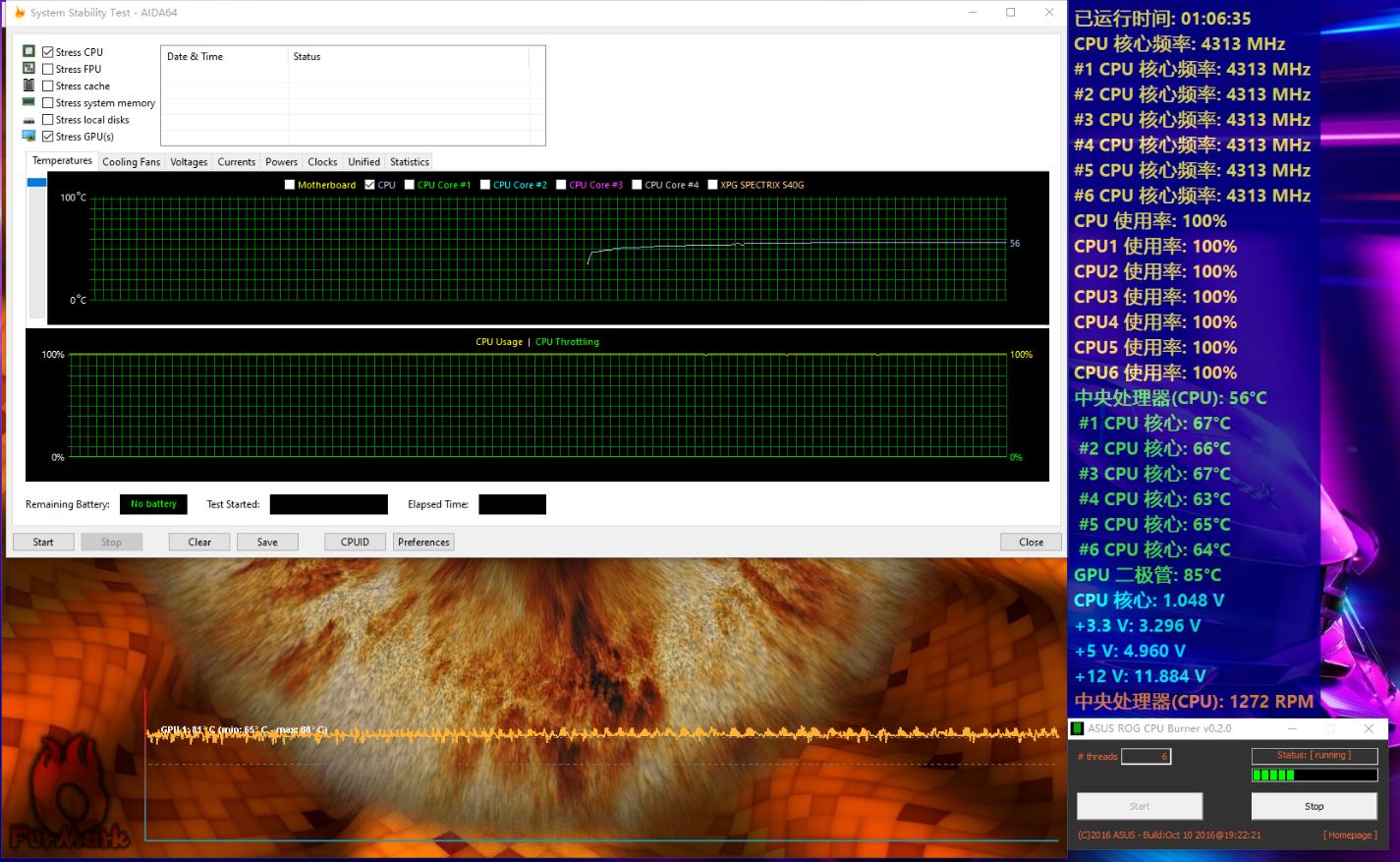The image size is (1400, 862).
Task: Click the cache chip icon beside Stress cache
Action: point(28,86)
